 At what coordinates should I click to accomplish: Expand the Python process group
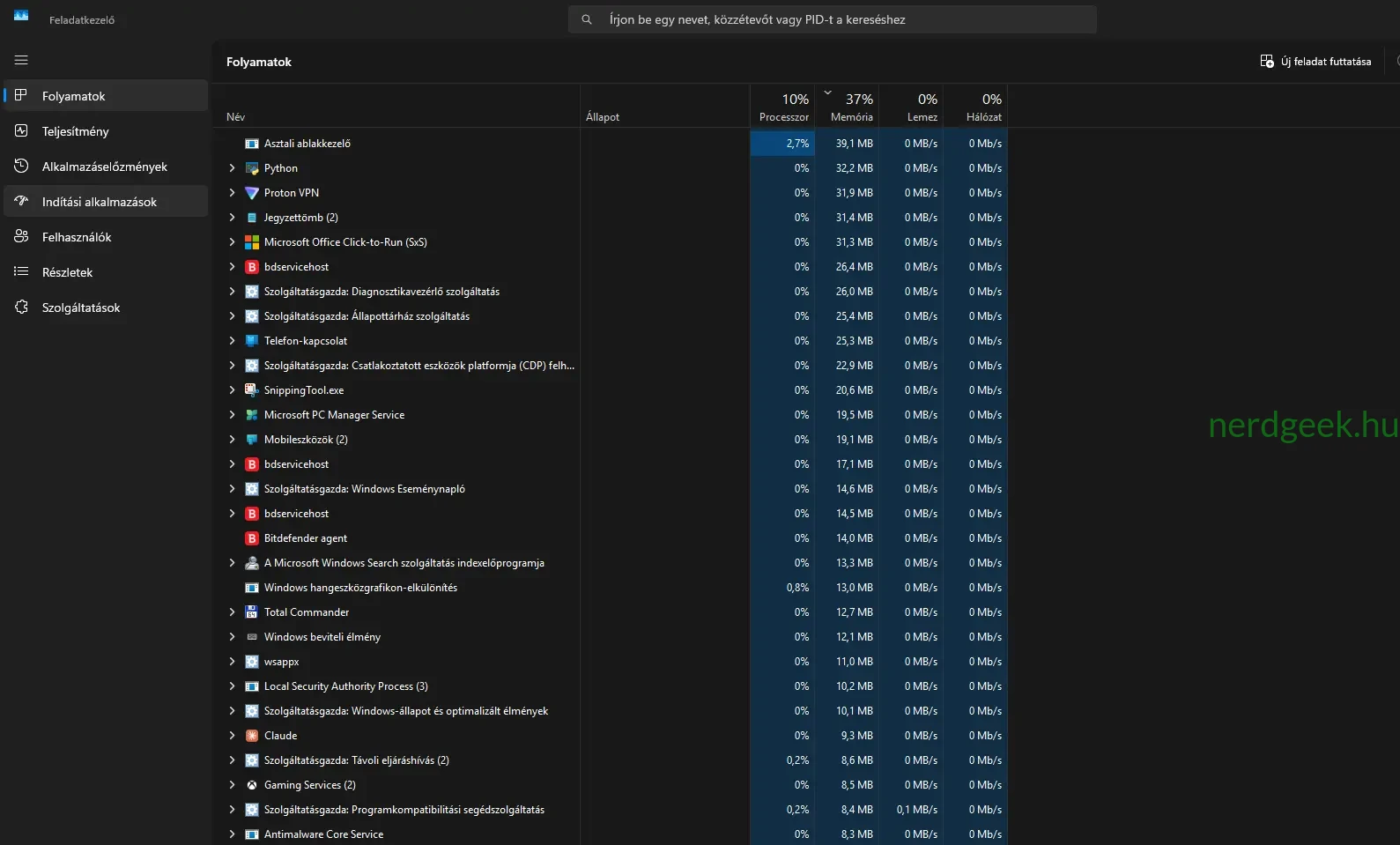pos(232,168)
